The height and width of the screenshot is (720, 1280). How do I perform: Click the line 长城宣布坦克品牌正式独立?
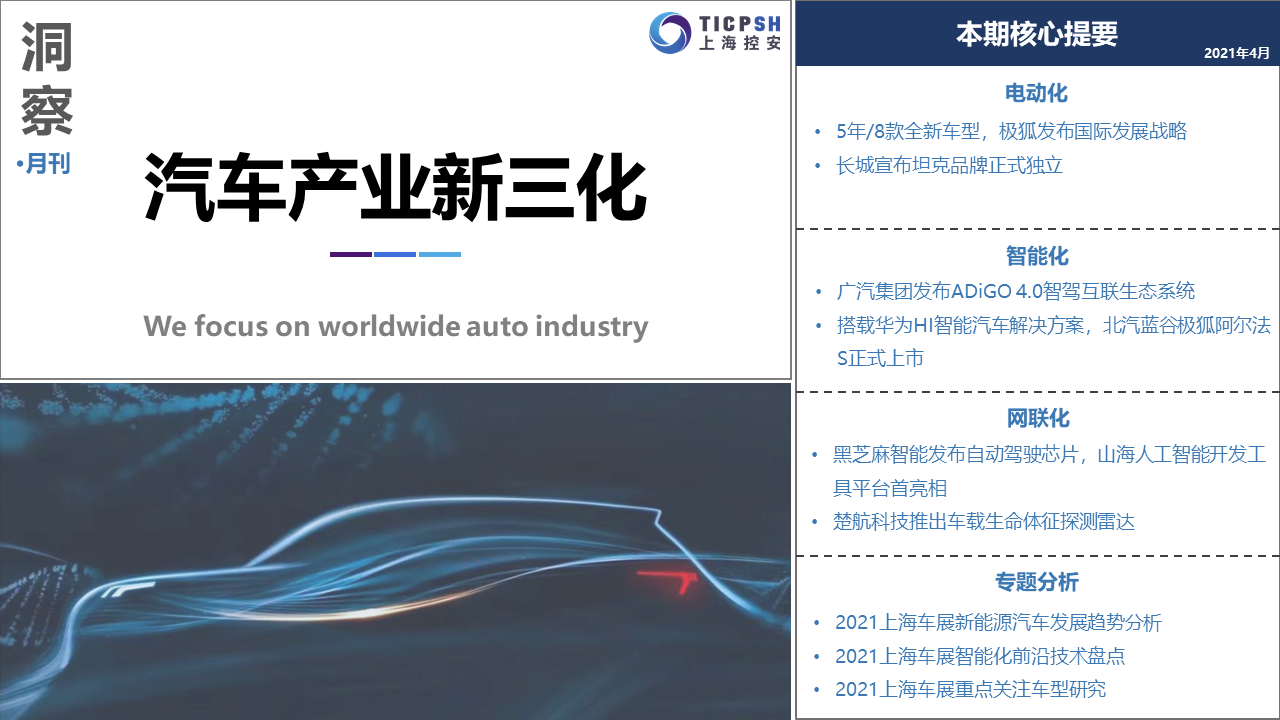tap(949, 165)
